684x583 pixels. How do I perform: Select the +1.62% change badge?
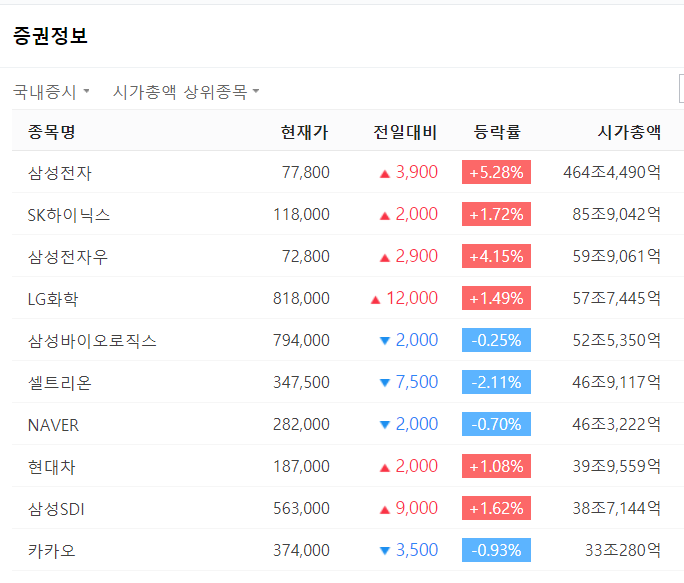tap(496, 508)
